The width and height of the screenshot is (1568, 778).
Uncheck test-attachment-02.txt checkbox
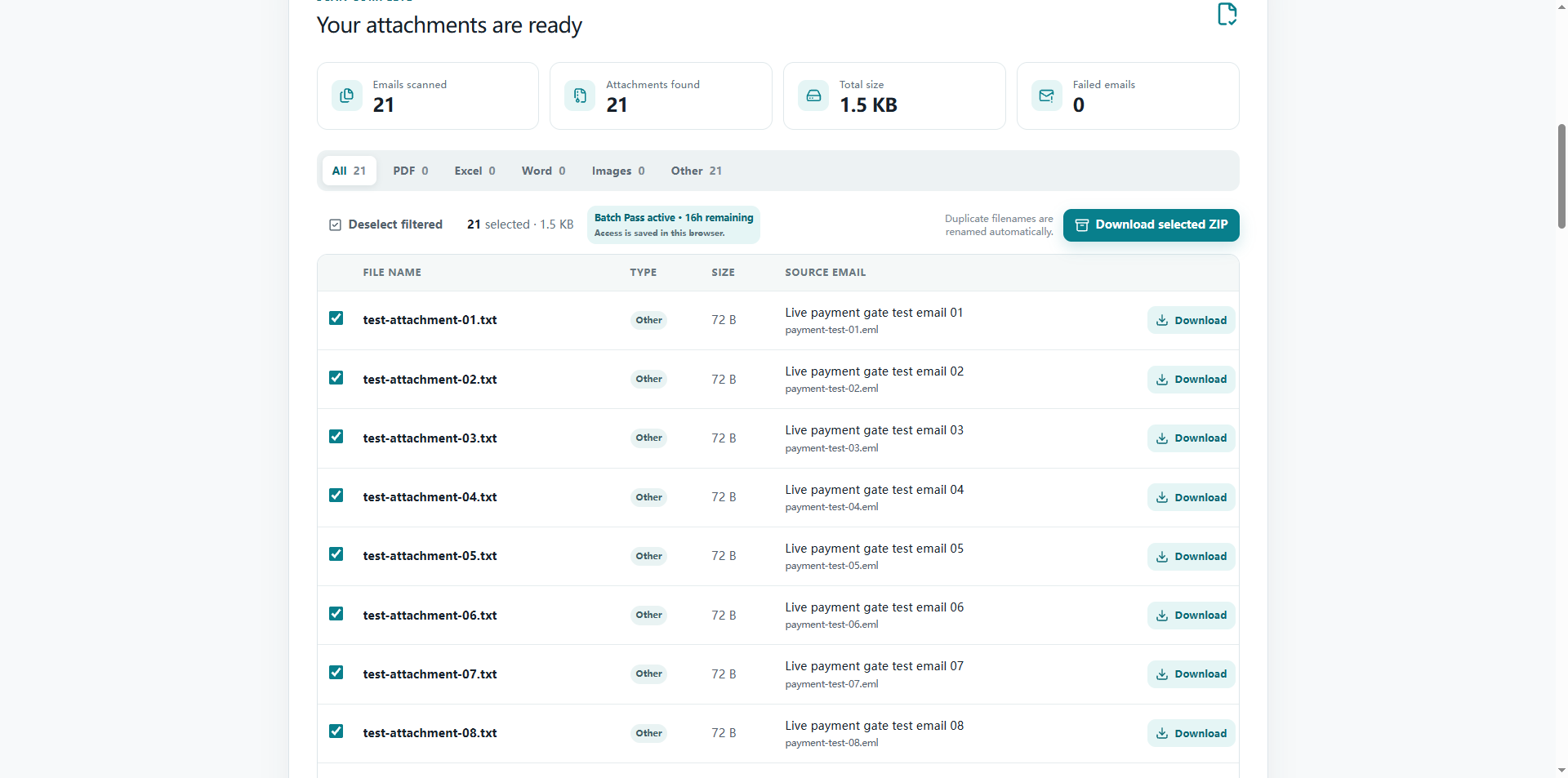[336, 377]
